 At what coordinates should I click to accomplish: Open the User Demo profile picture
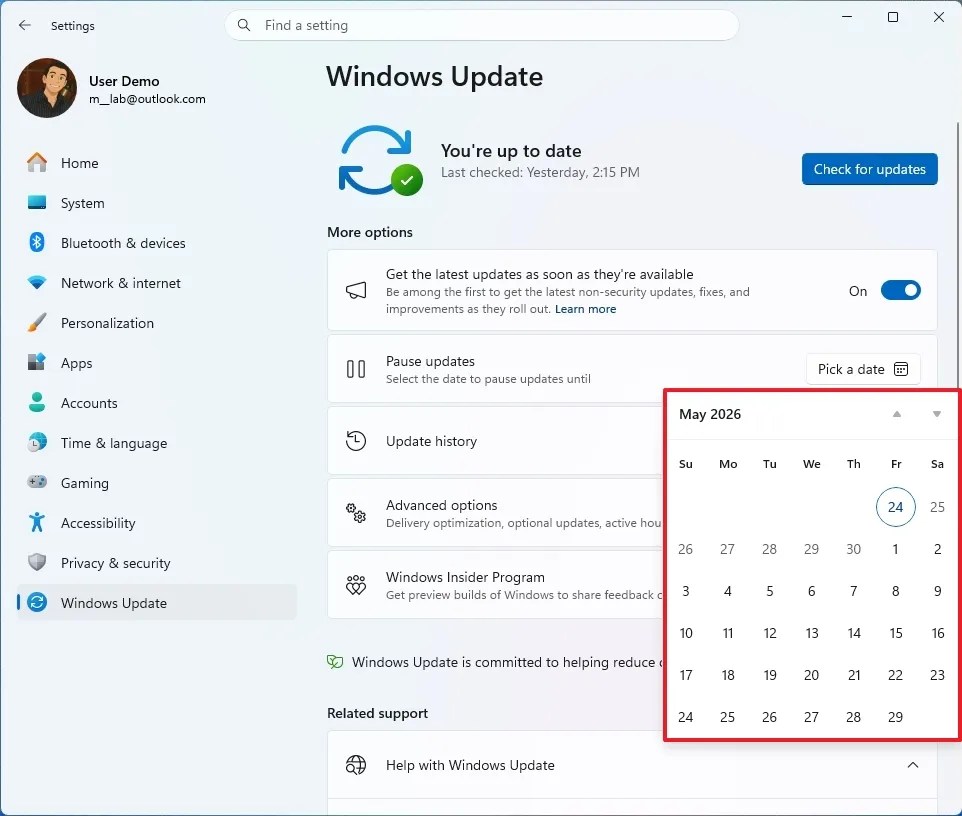47,88
